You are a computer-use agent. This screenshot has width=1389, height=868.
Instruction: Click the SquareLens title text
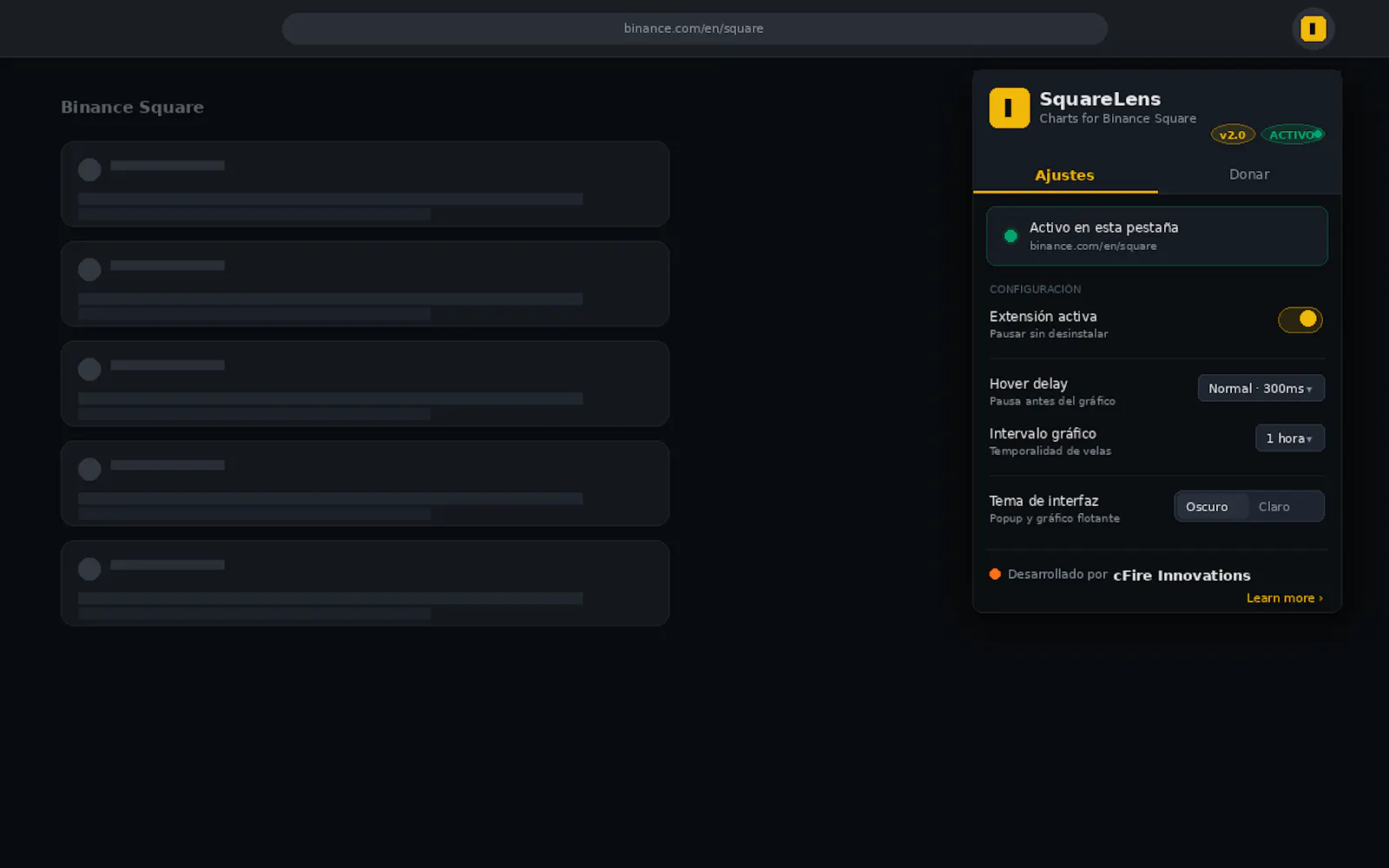(x=1100, y=99)
